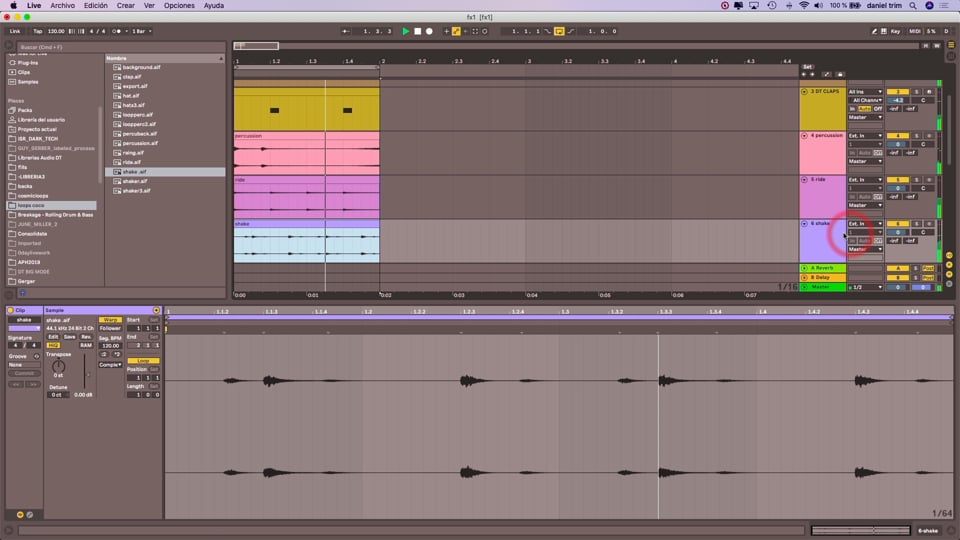Screen dimensions: 960x540
Task: Click the clip gain slider
Action: 84,370
